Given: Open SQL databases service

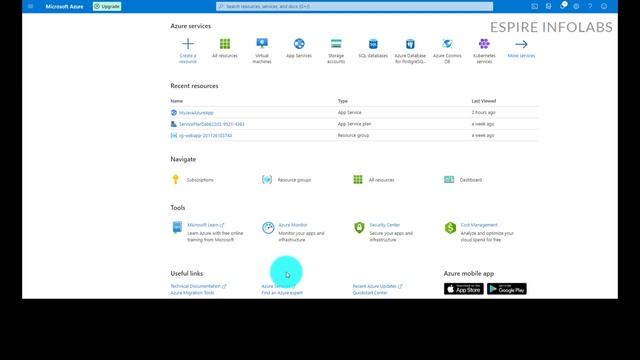Looking at the screenshot, I should pyautogui.click(x=373, y=48).
